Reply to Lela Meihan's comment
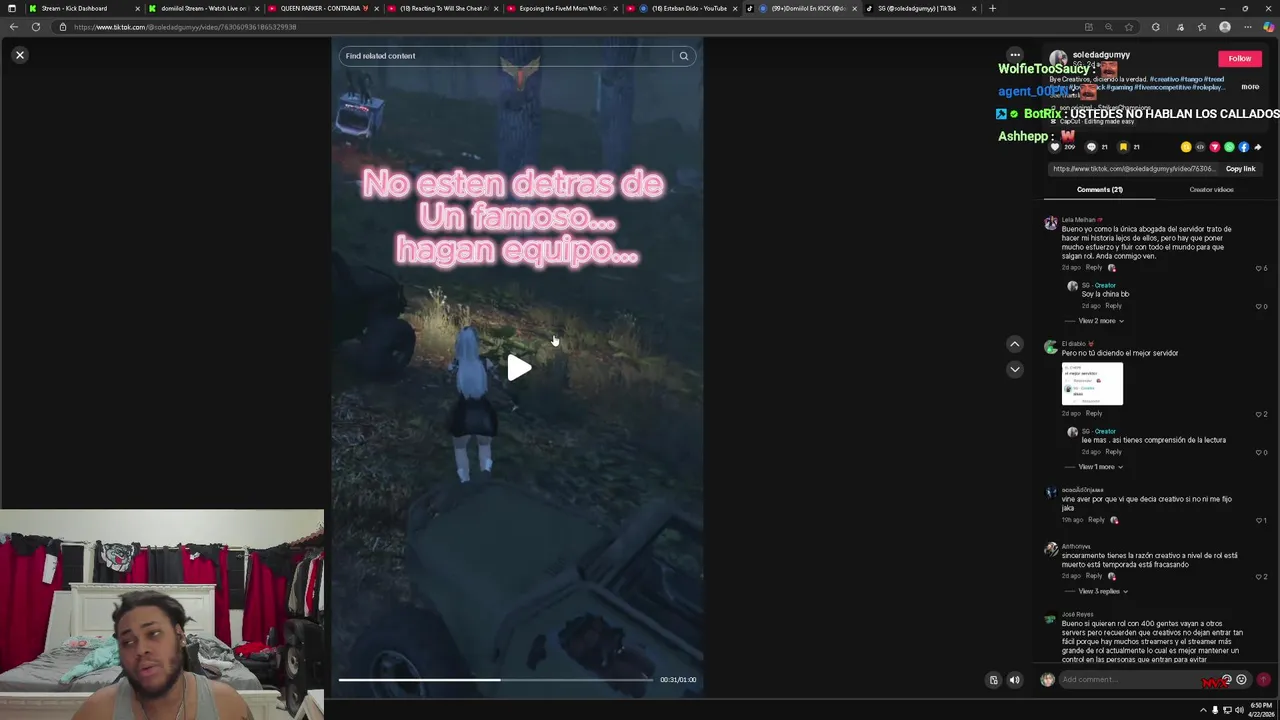Screen dimensions: 1280x720 pos(1094,268)
